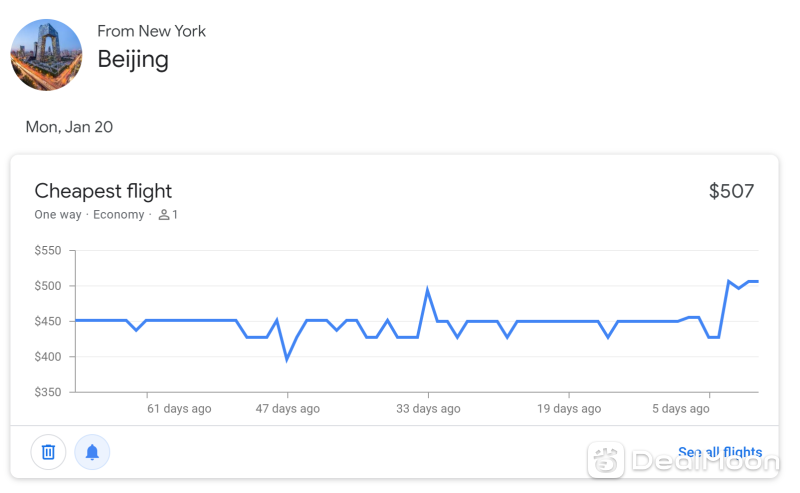Open the See all flights link
Image resolution: width=800 pixels, height=493 pixels.
click(x=720, y=452)
